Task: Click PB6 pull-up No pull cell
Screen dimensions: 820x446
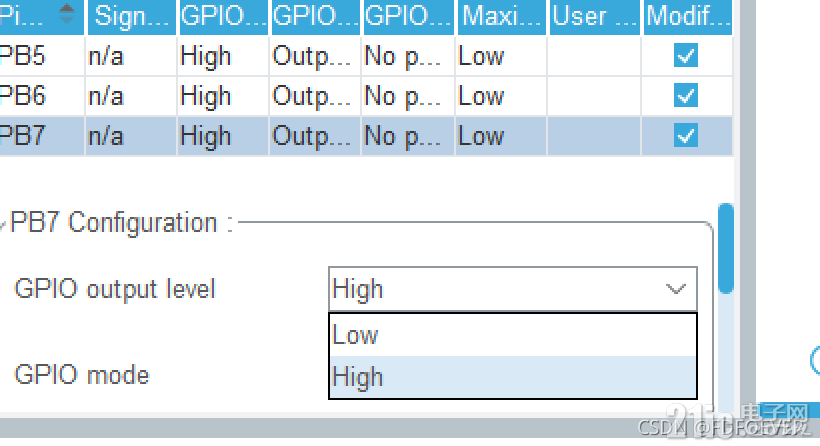Action: (407, 96)
